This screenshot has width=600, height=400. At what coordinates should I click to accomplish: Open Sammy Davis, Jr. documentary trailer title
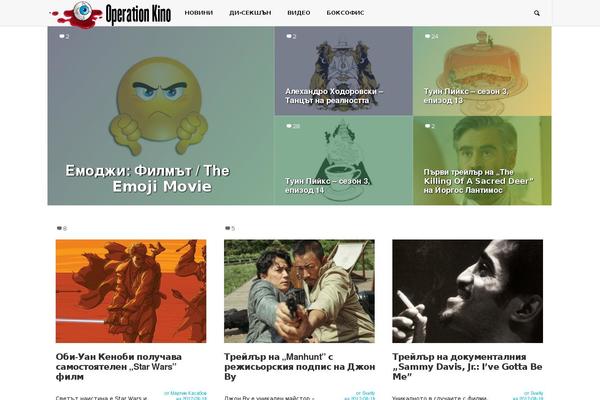click(467, 367)
